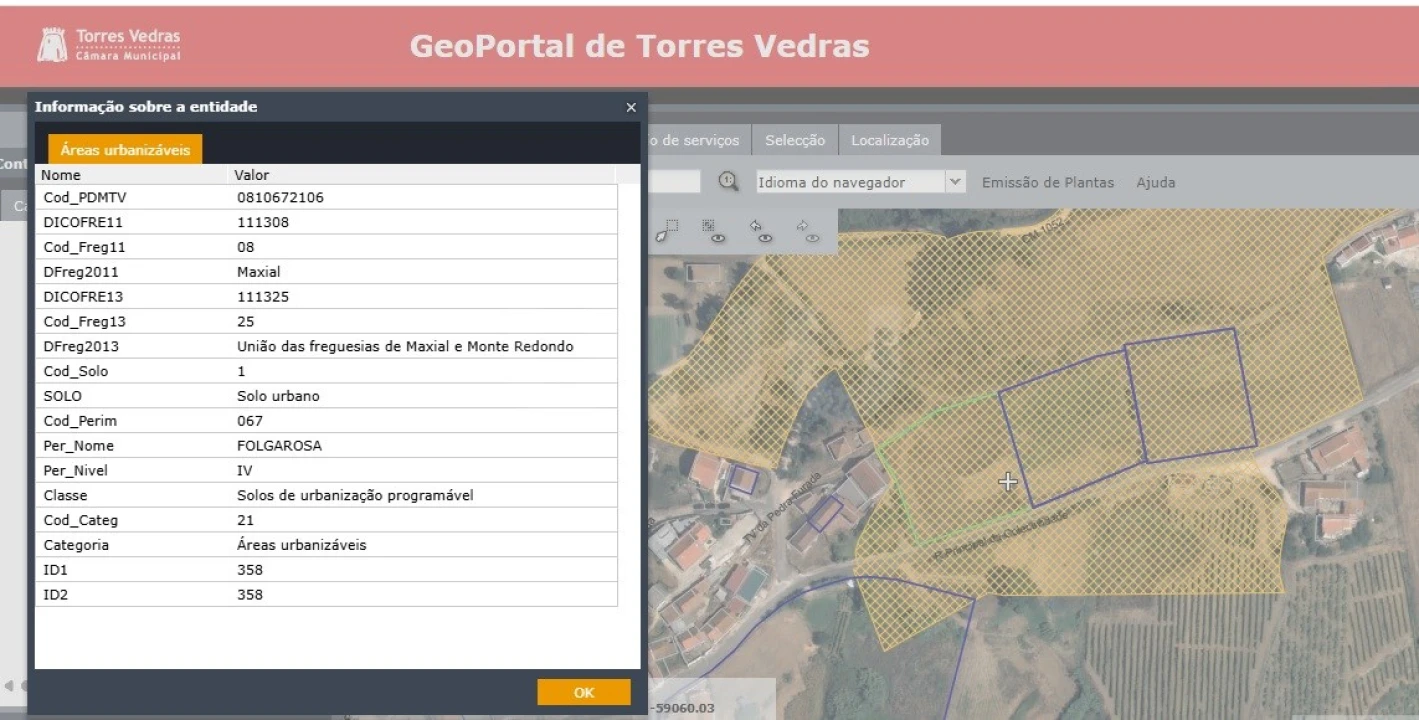
Task: Click the previous view arrow icon
Action: coord(759,231)
